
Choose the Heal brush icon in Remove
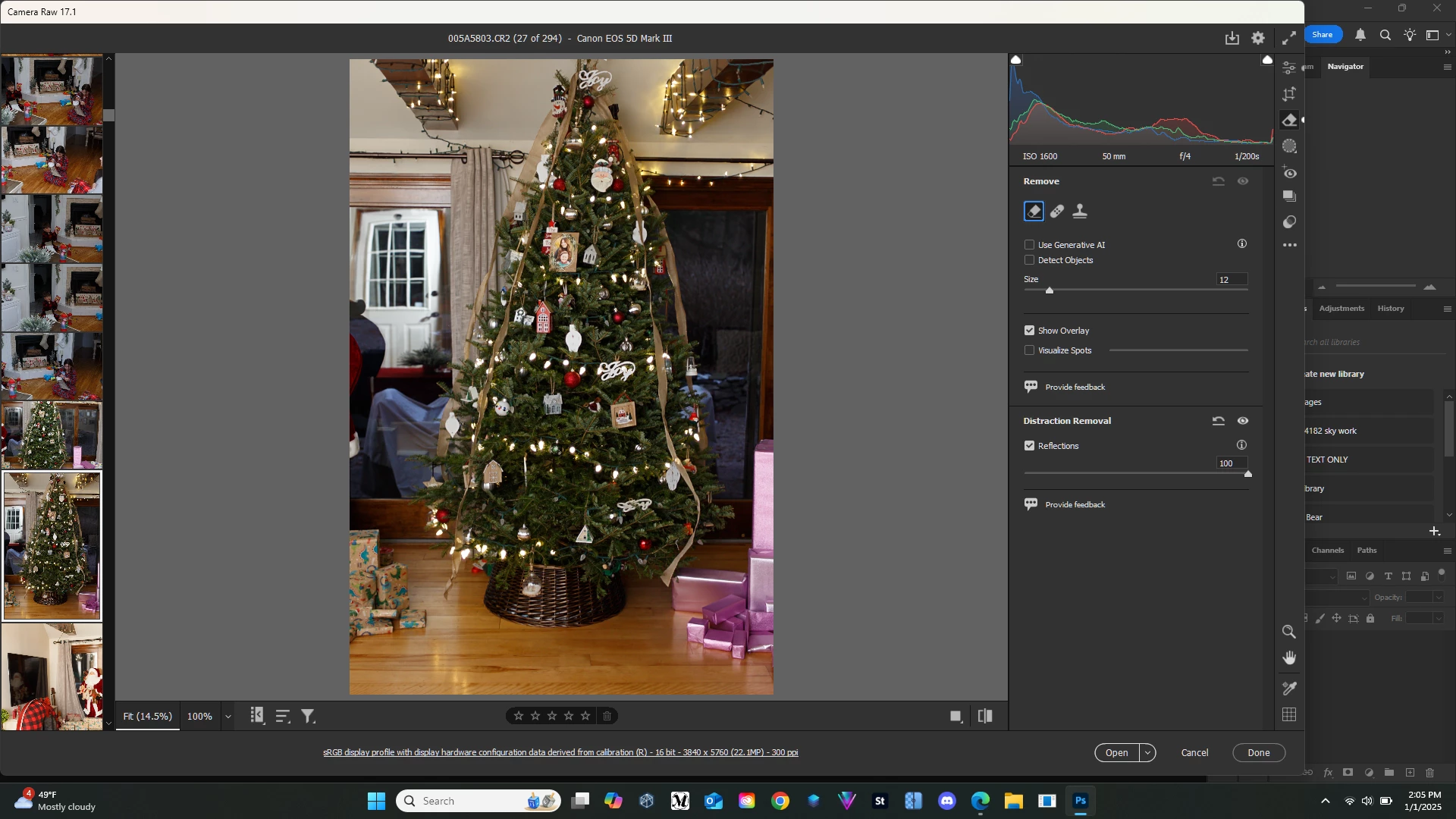tap(1057, 212)
